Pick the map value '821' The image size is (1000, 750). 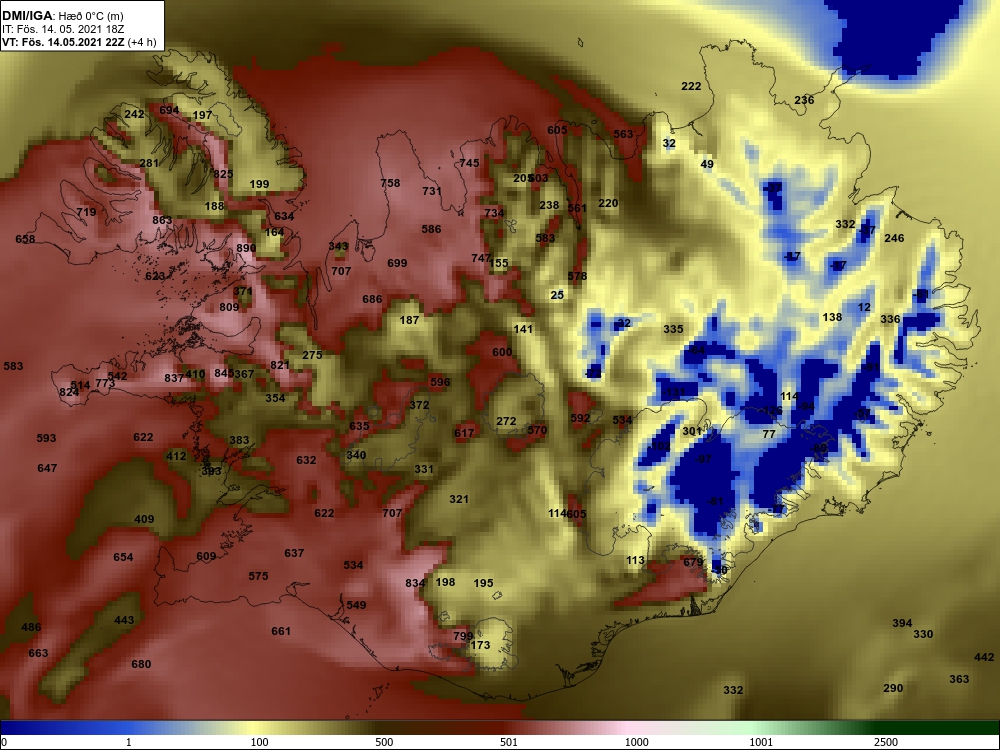click(x=280, y=365)
